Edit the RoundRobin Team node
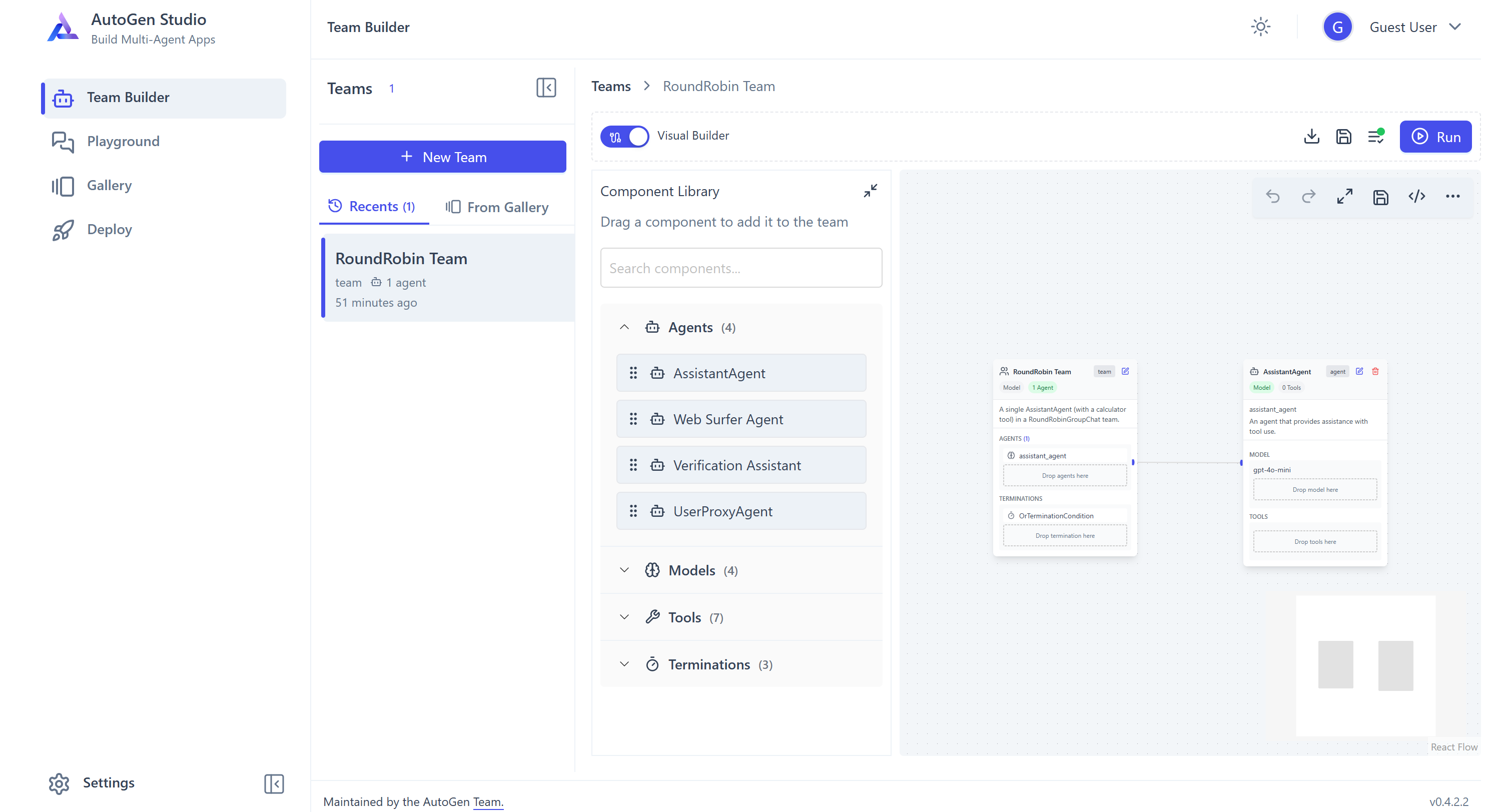Image resolution: width=1509 pixels, height=812 pixels. click(x=1125, y=371)
